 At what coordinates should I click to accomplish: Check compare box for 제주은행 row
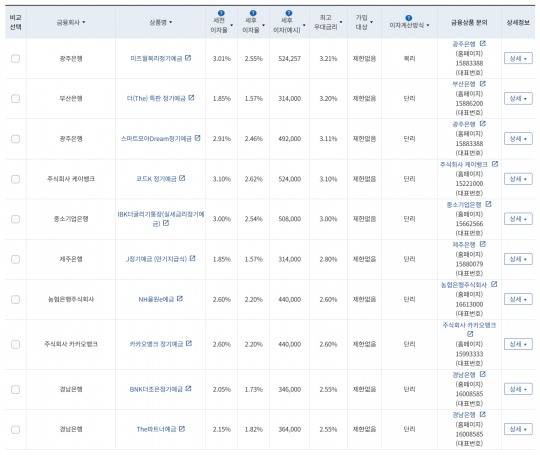coord(15,259)
